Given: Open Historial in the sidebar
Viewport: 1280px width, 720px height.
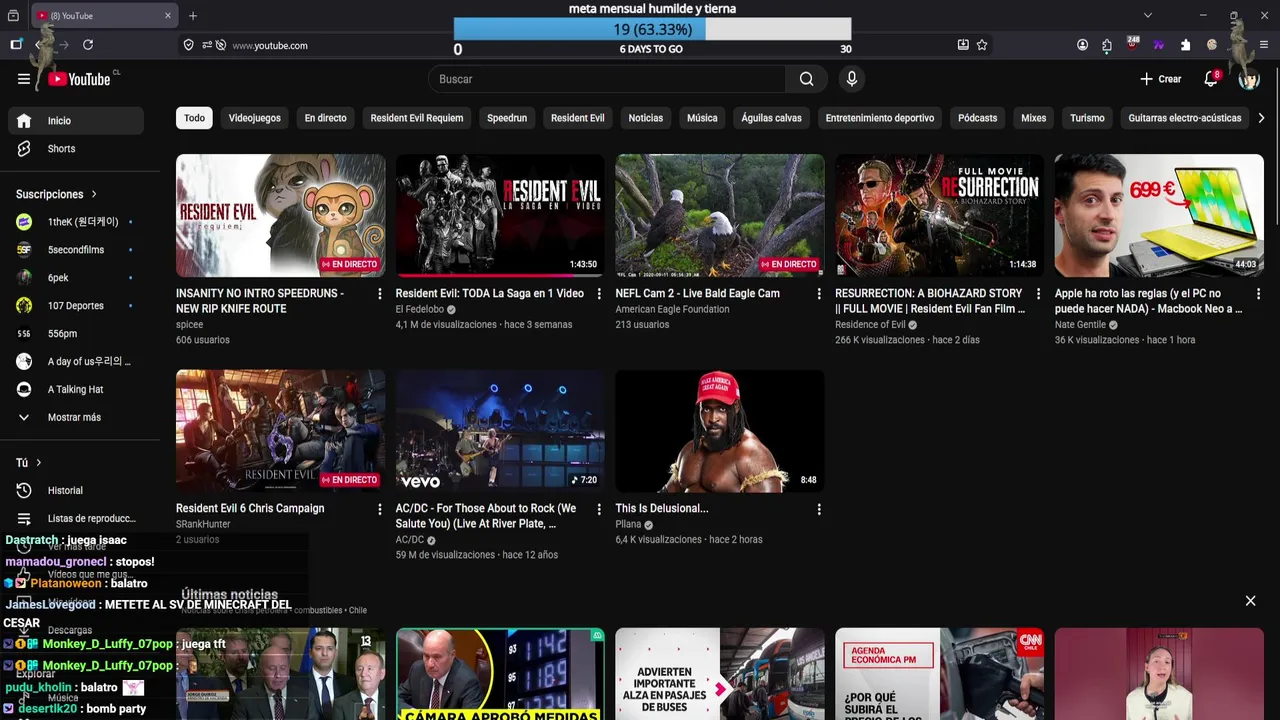Looking at the screenshot, I should (76, 491).
